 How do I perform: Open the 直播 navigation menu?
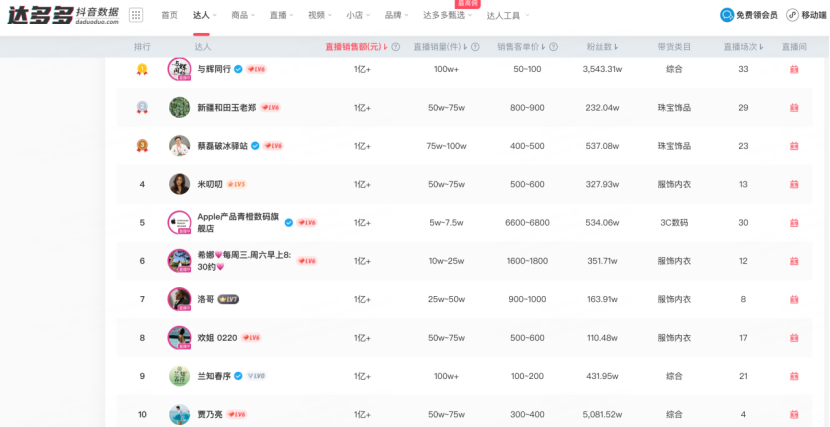[282, 15]
